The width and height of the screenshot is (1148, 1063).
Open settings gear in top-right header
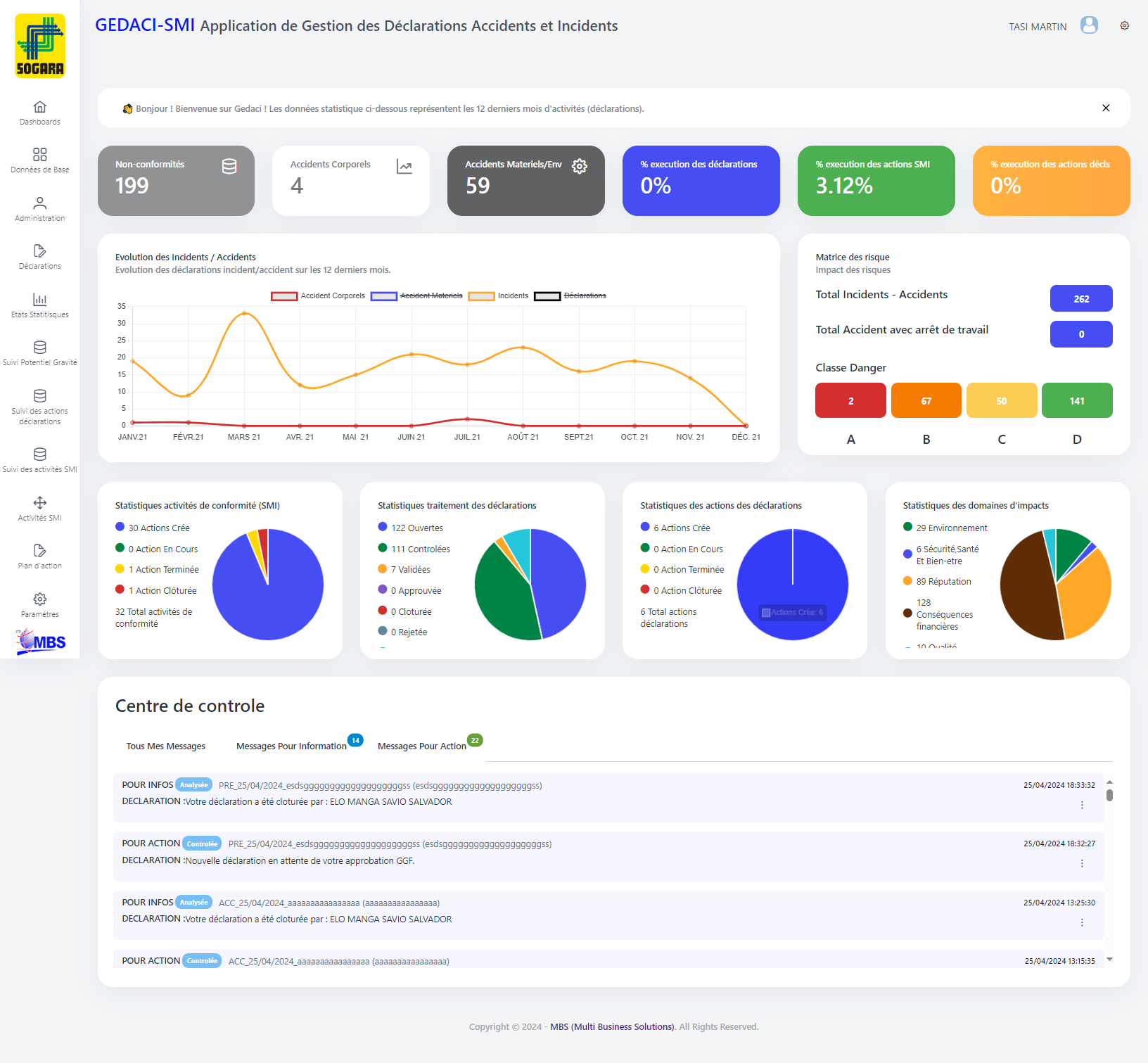click(1125, 26)
